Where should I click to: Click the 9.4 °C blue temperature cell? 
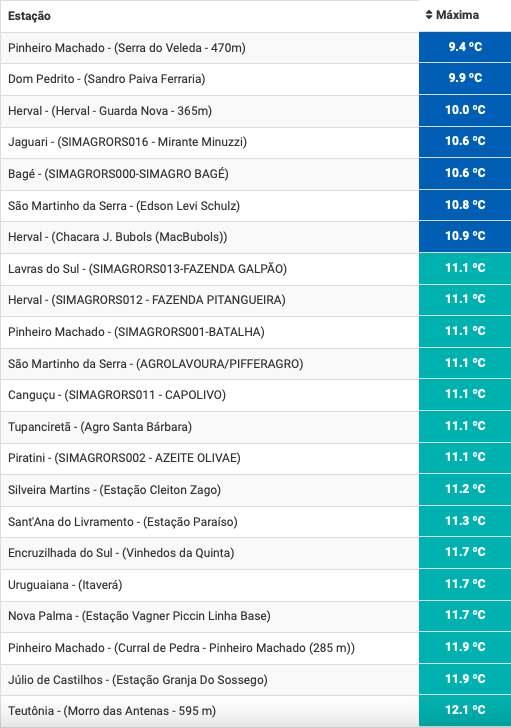[x=465, y=47]
